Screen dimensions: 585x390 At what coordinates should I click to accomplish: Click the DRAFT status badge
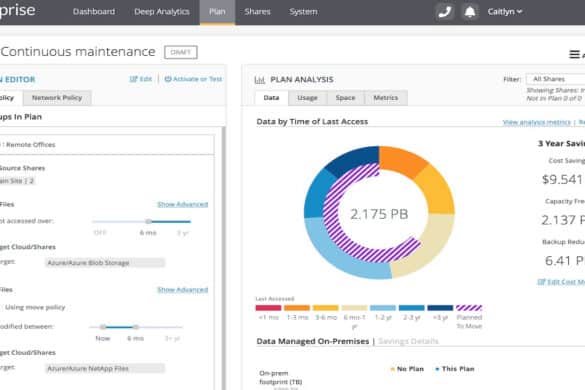coord(181,52)
